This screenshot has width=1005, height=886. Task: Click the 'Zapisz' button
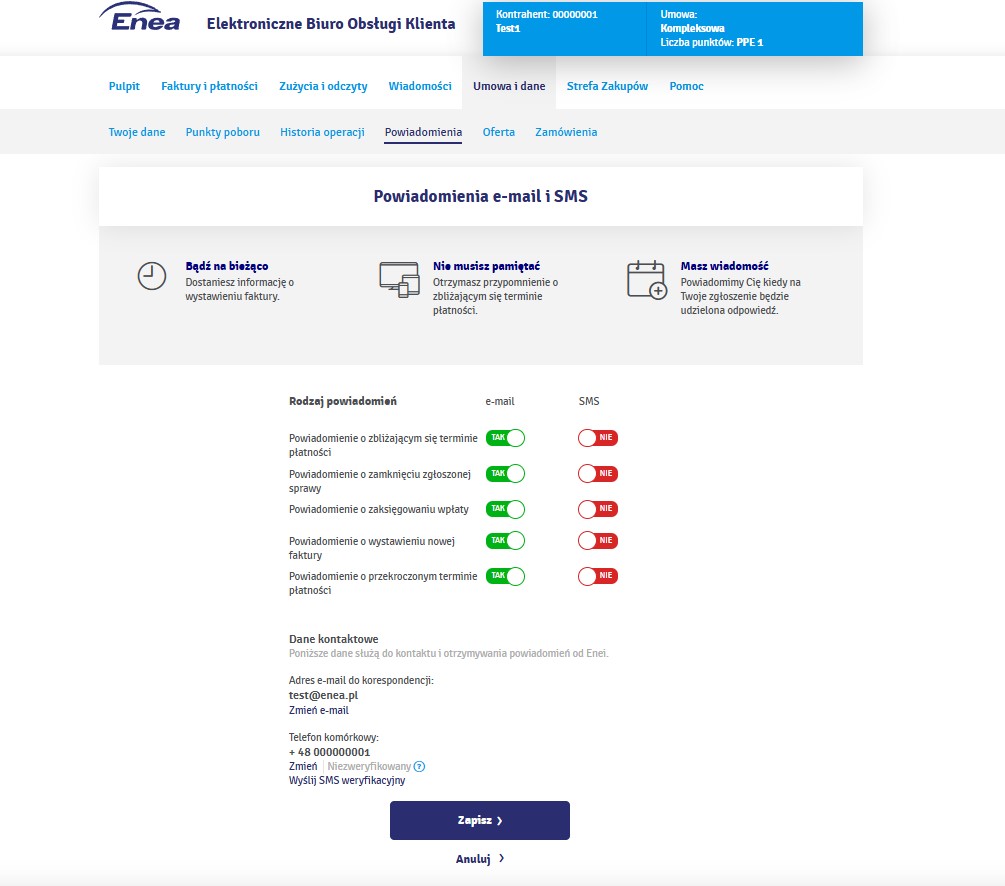[x=479, y=820]
